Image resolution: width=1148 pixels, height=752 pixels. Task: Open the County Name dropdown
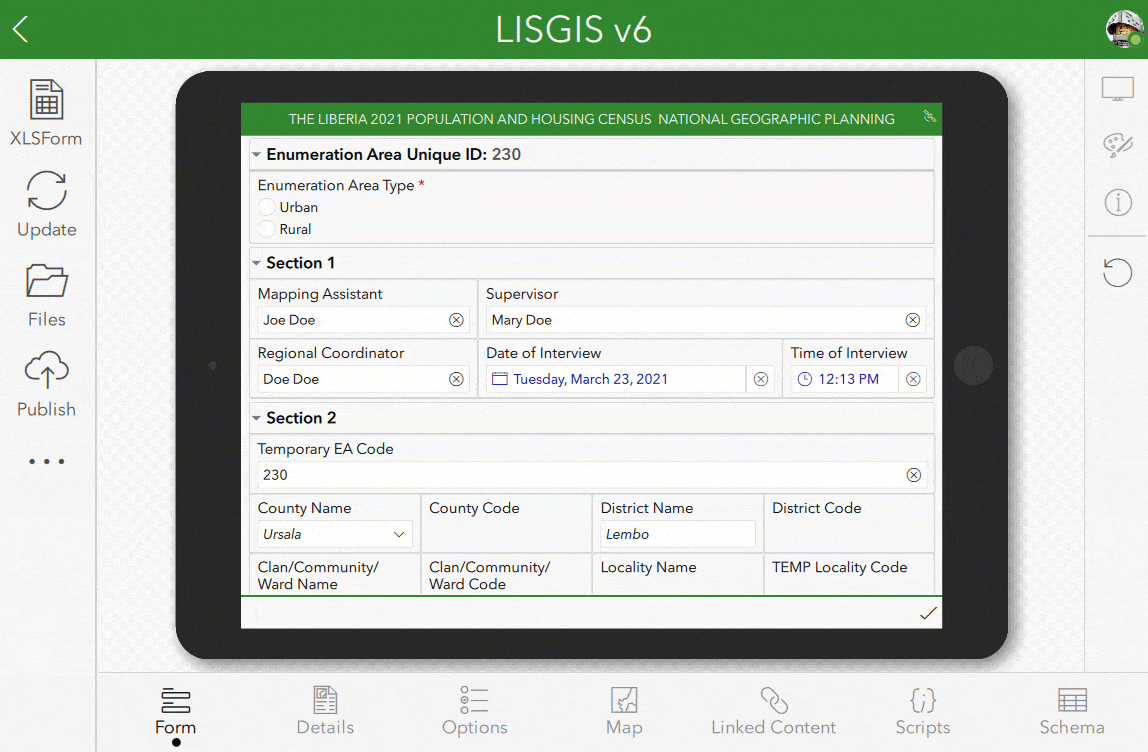(334, 535)
